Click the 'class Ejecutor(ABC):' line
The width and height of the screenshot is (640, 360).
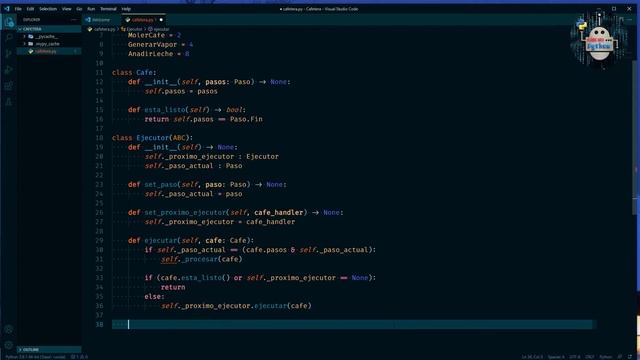click(153, 138)
